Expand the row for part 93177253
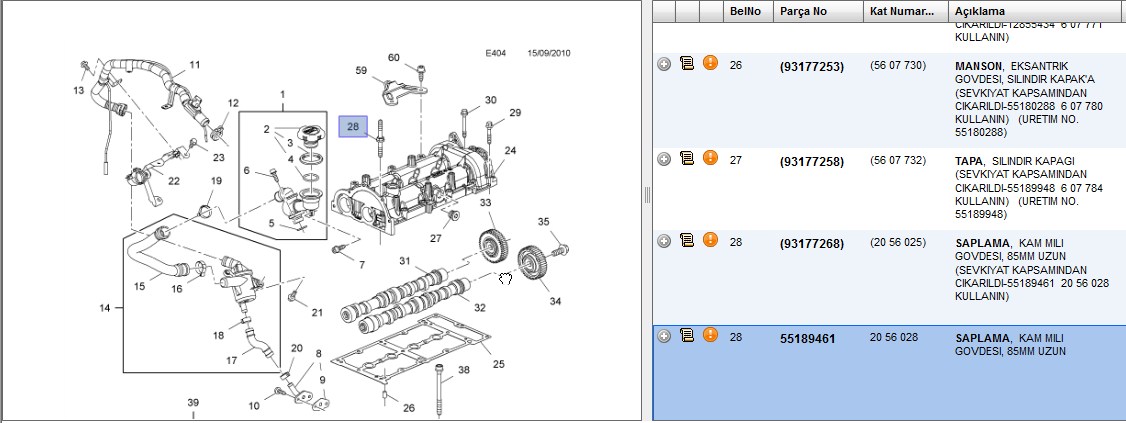 pyautogui.click(x=664, y=65)
